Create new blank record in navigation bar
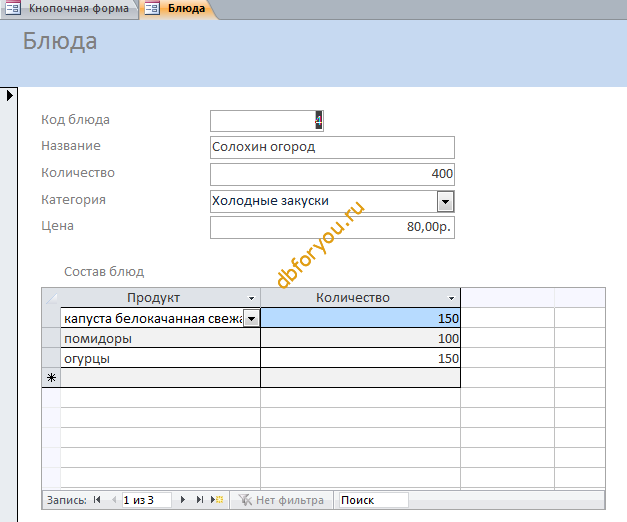The height and width of the screenshot is (522, 627). point(217,500)
